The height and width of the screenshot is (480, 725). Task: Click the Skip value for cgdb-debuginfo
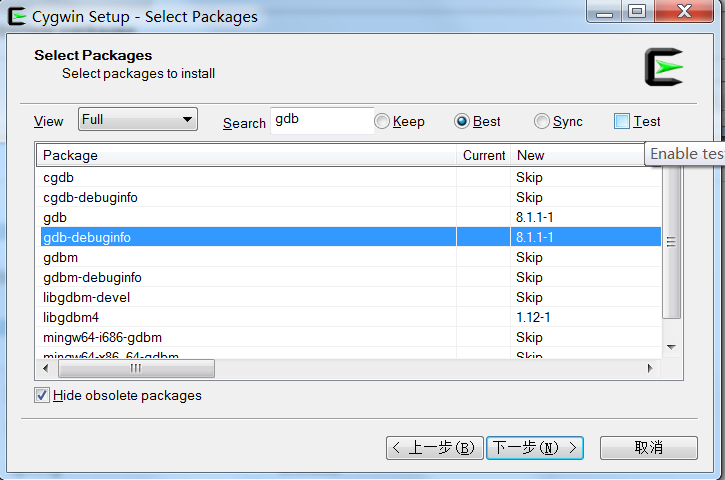[529, 197]
